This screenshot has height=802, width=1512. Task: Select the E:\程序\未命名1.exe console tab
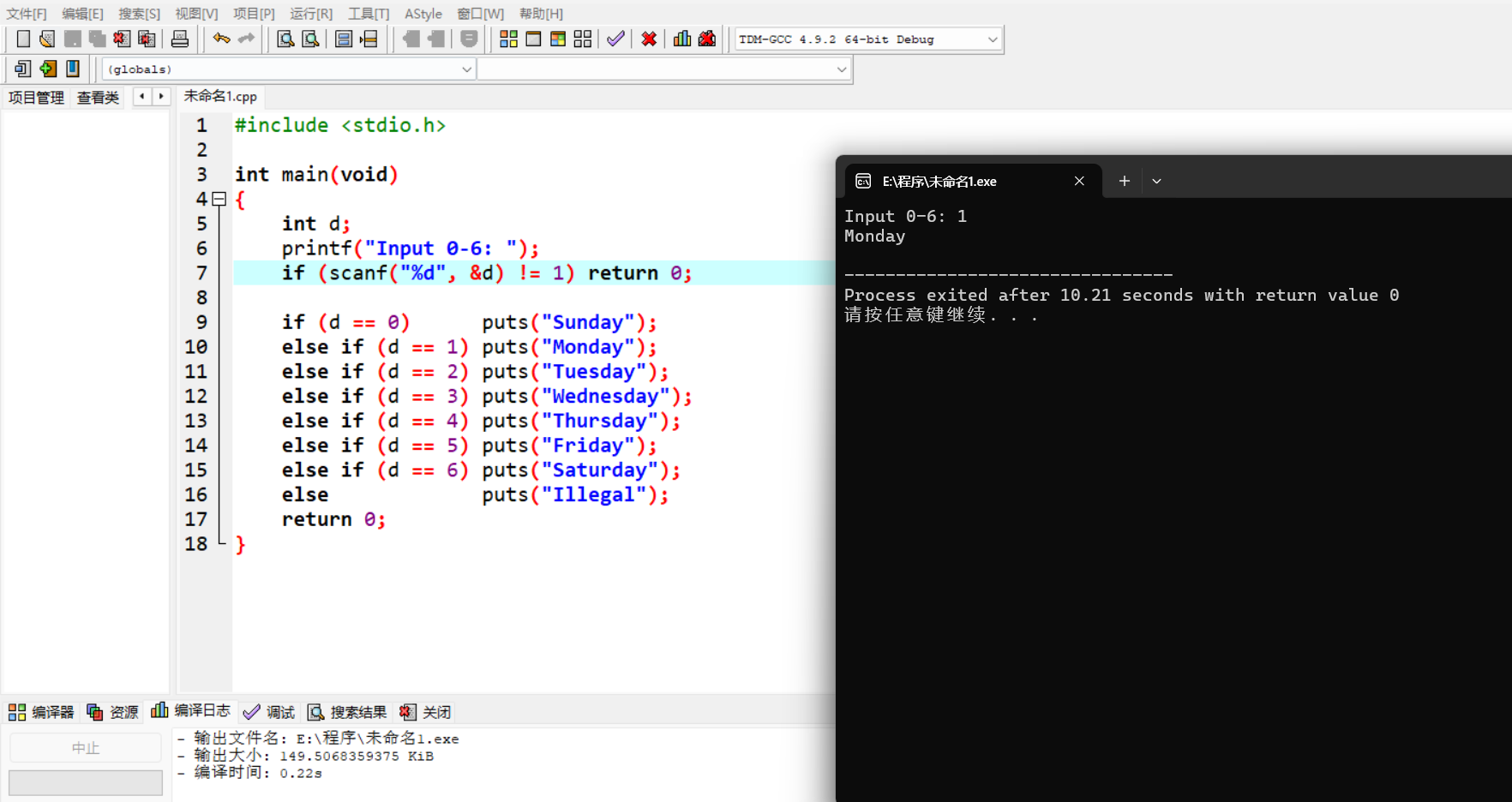point(972,182)
